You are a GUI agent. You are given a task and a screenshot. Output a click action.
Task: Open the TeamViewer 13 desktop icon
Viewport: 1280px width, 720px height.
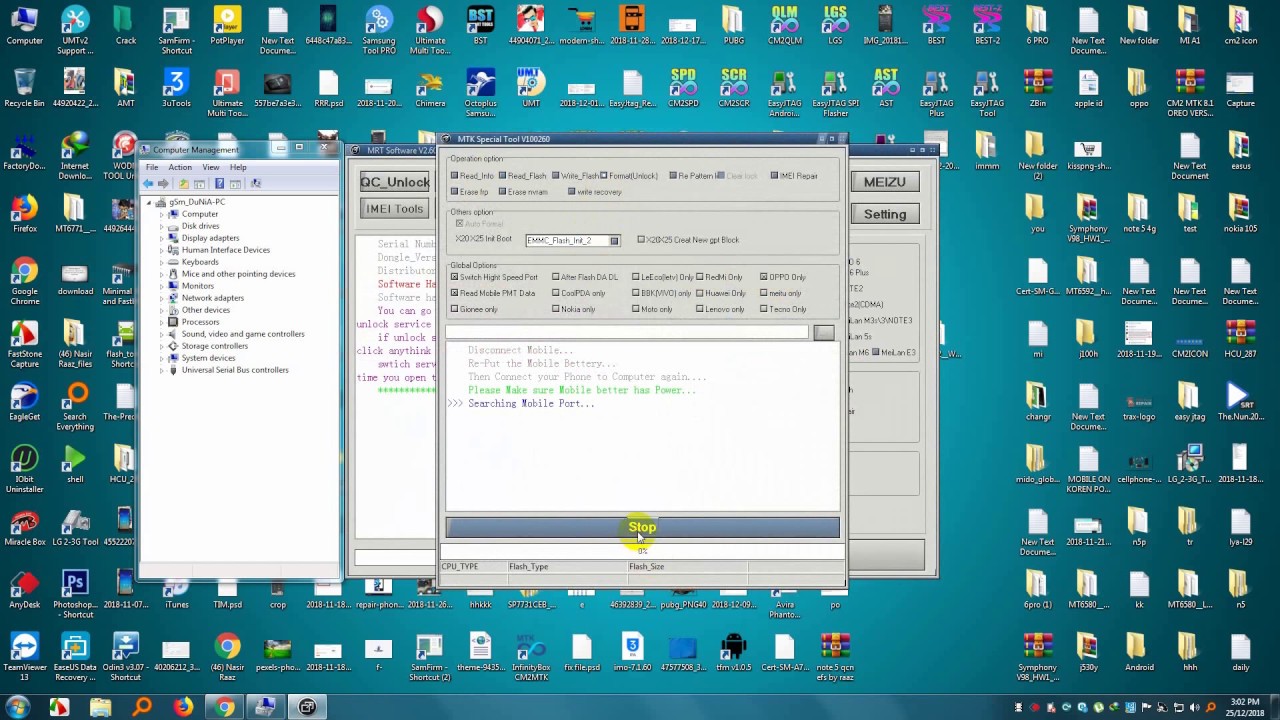click(x=24, y=657)
